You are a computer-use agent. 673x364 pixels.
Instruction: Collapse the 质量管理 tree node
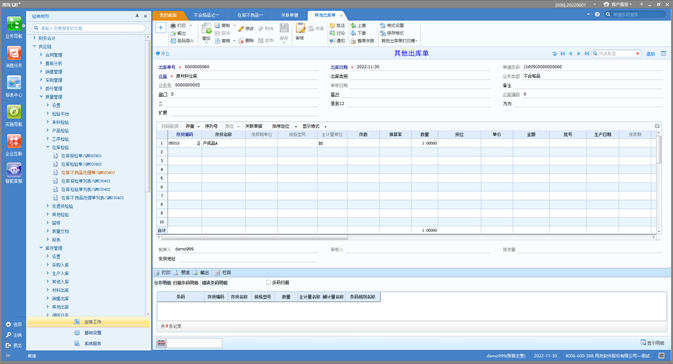coord(41,97)
